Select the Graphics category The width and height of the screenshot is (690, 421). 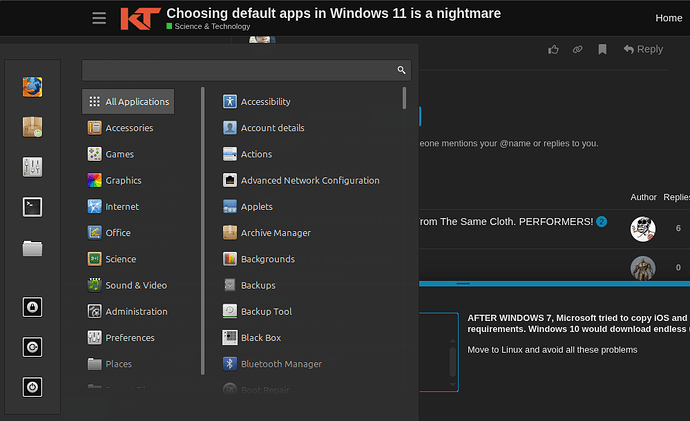(122, 180)
